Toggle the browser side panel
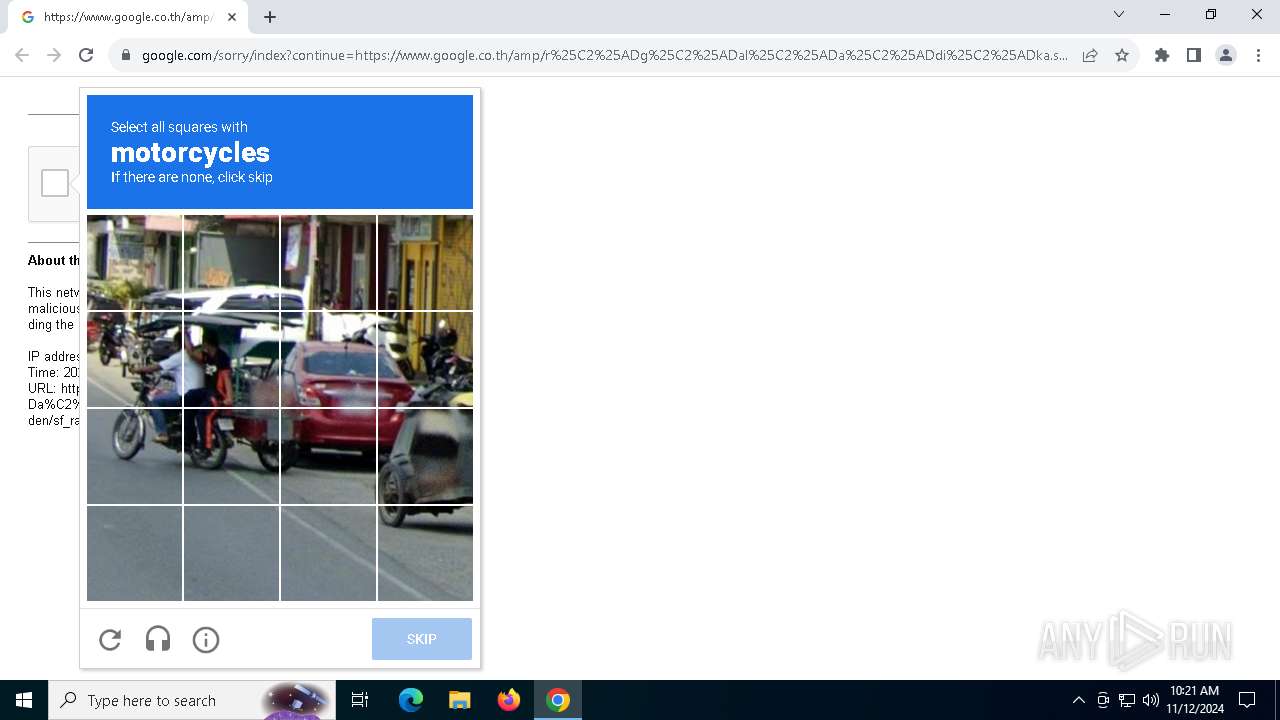The width and height of the screenshot is (1280, 720). 1194,55
